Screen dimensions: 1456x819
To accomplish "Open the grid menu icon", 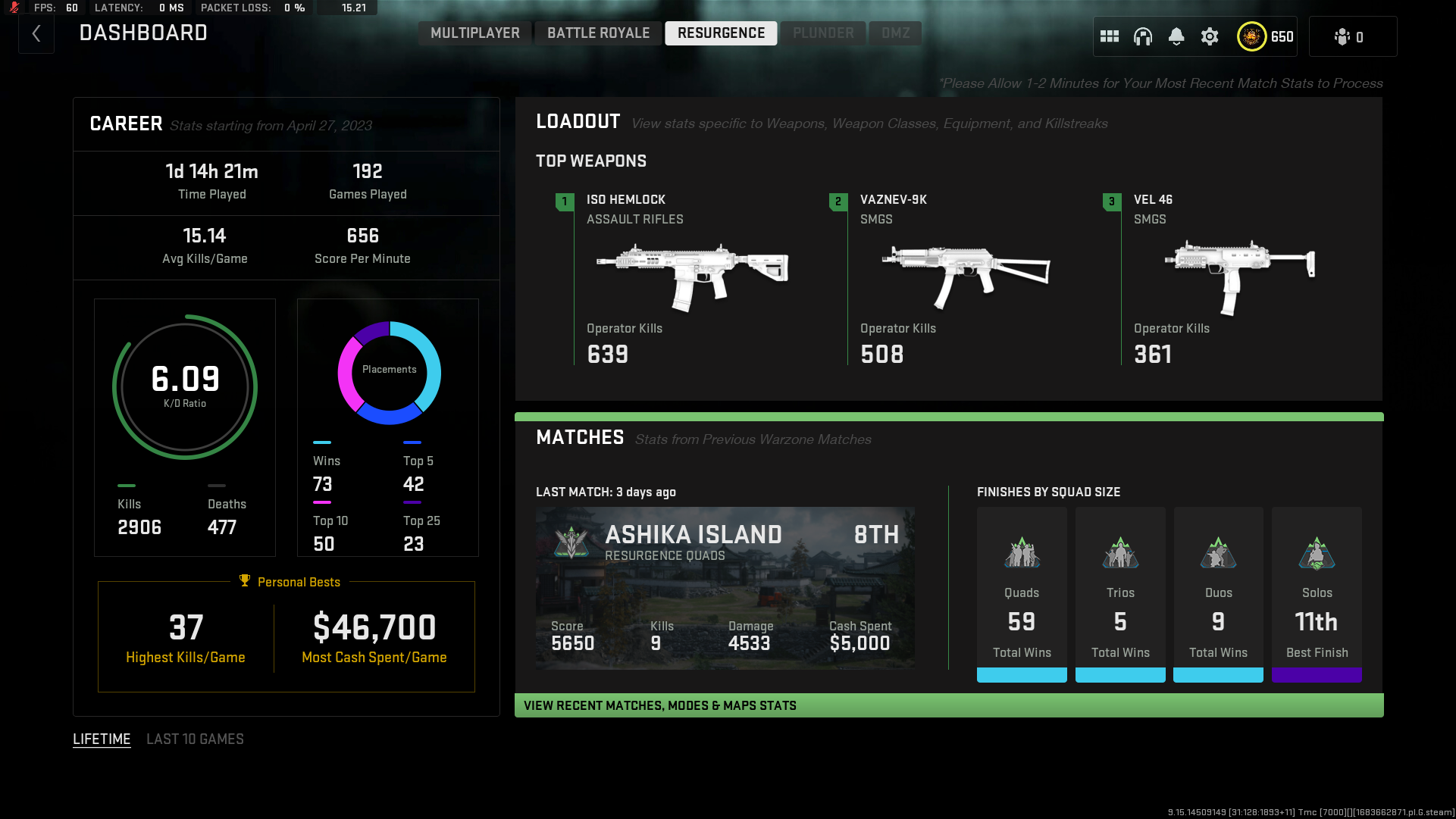I will (1110, 36).
